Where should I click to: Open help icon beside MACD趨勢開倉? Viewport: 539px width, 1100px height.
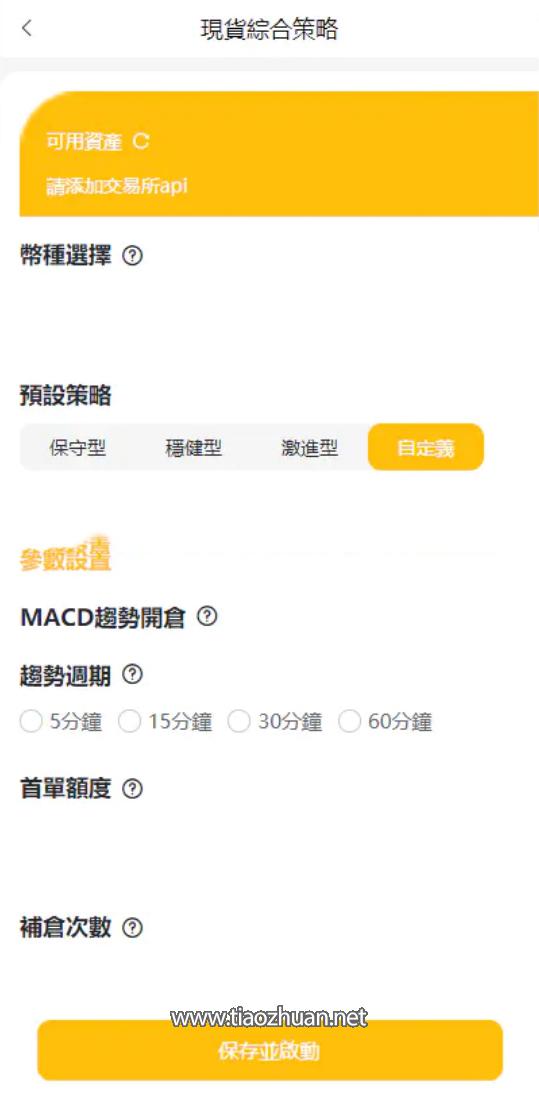207,617
